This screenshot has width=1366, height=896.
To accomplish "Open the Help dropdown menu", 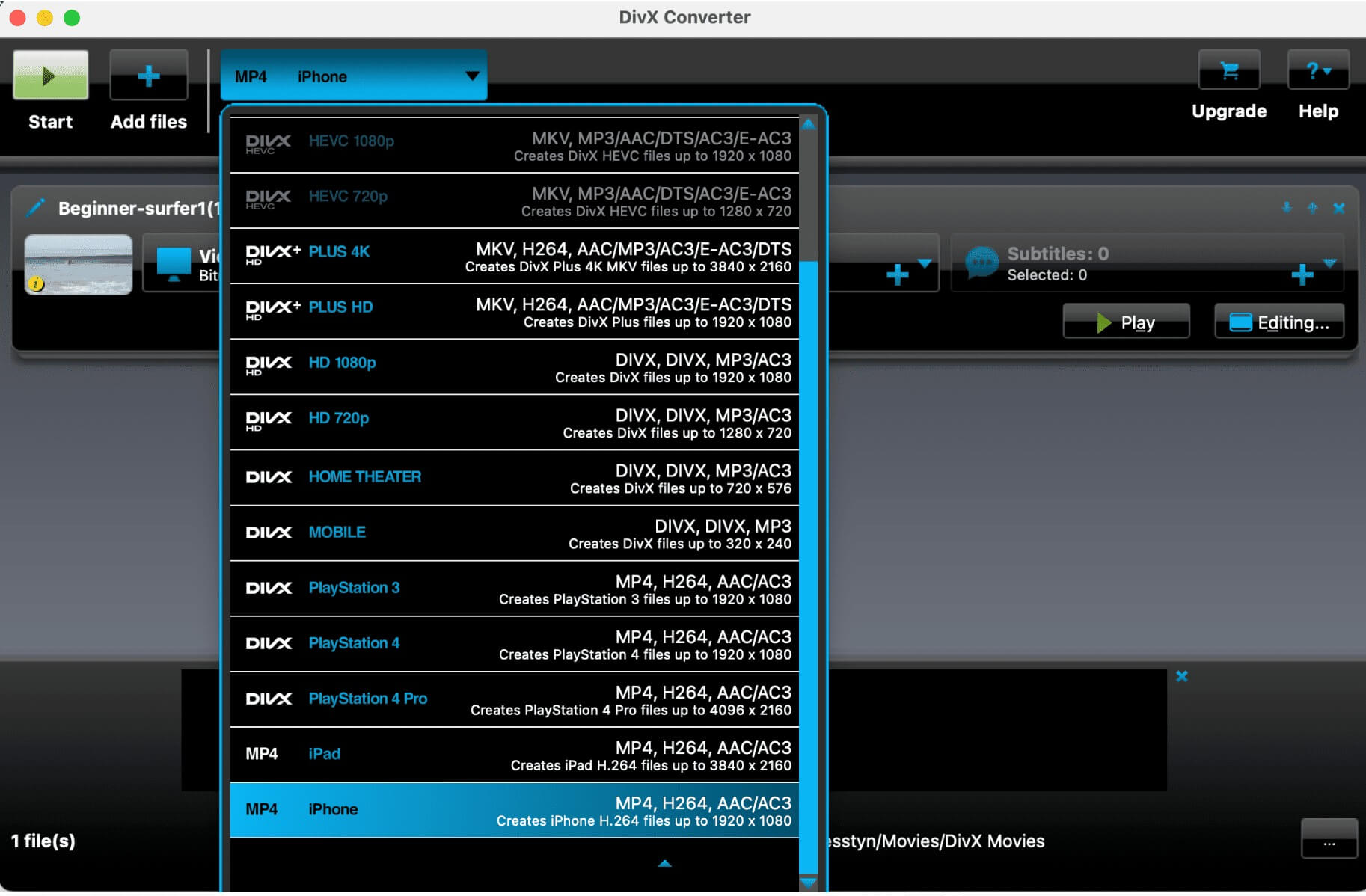I will [1317, 72].
